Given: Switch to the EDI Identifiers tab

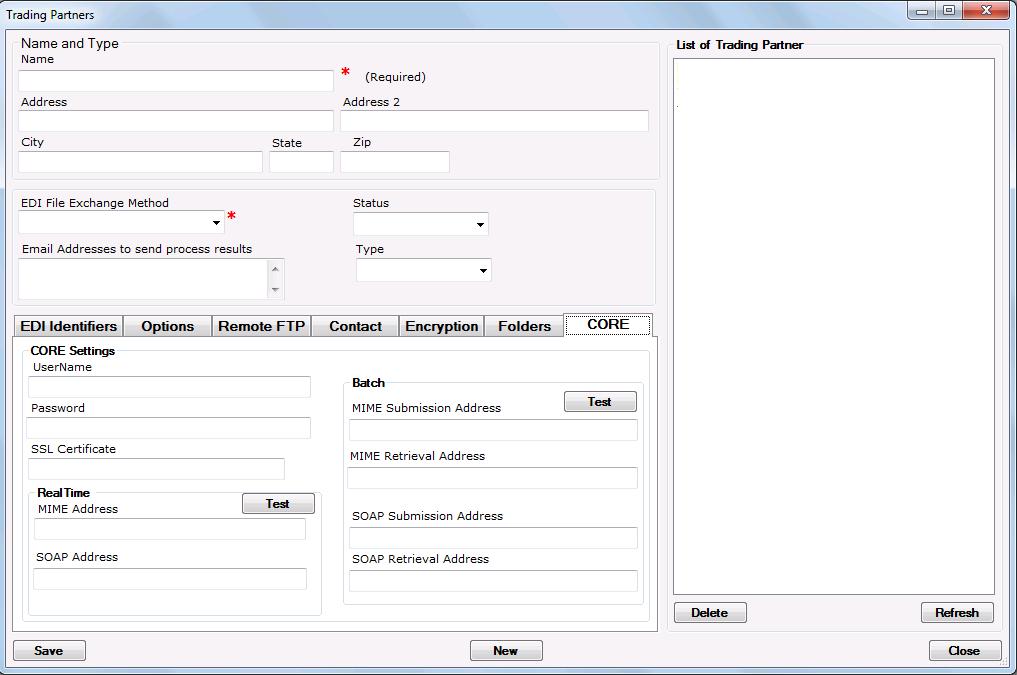Looking at the screenshot, I should (68, 326).
